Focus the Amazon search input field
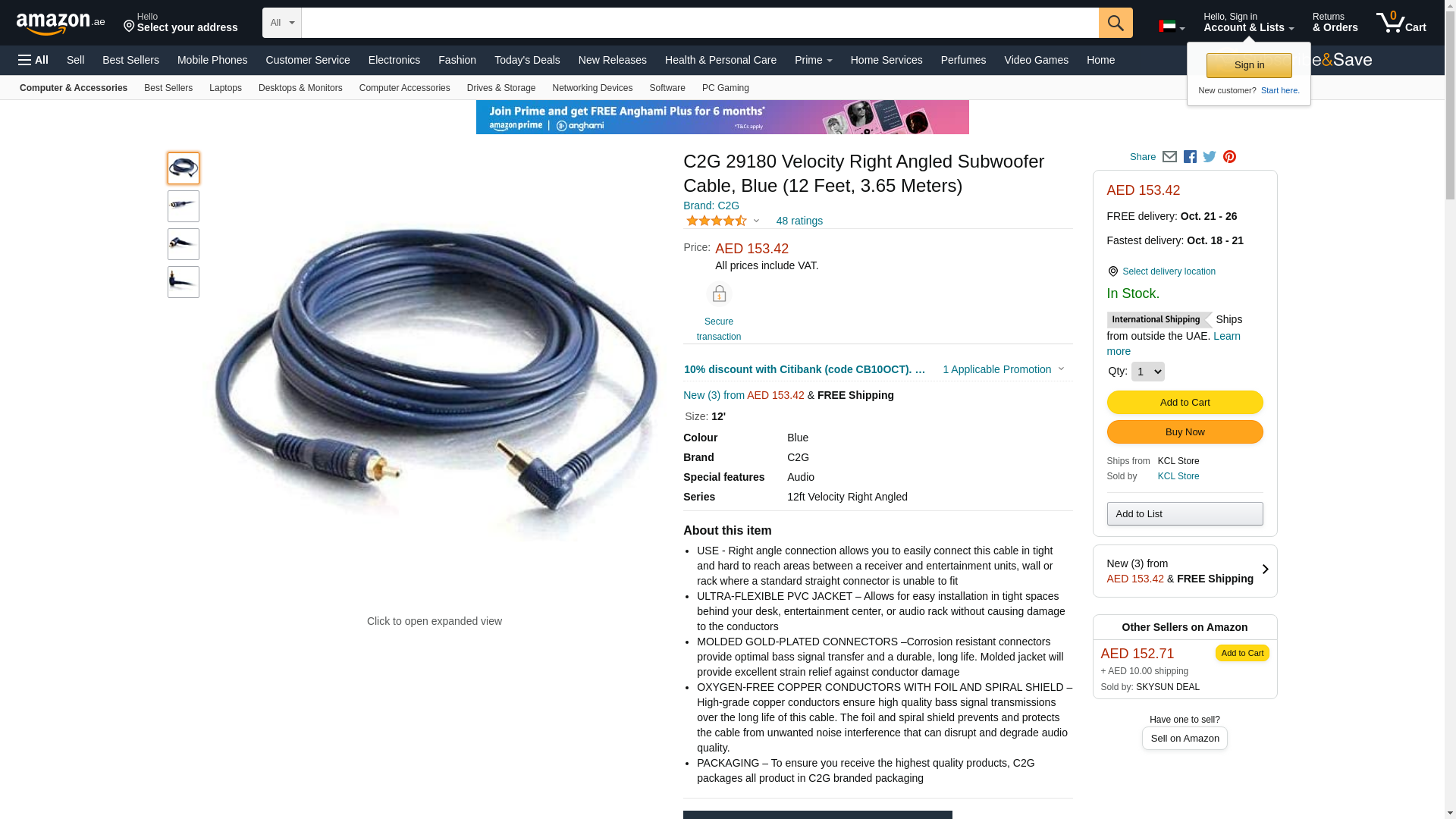 tap(700, 23)
